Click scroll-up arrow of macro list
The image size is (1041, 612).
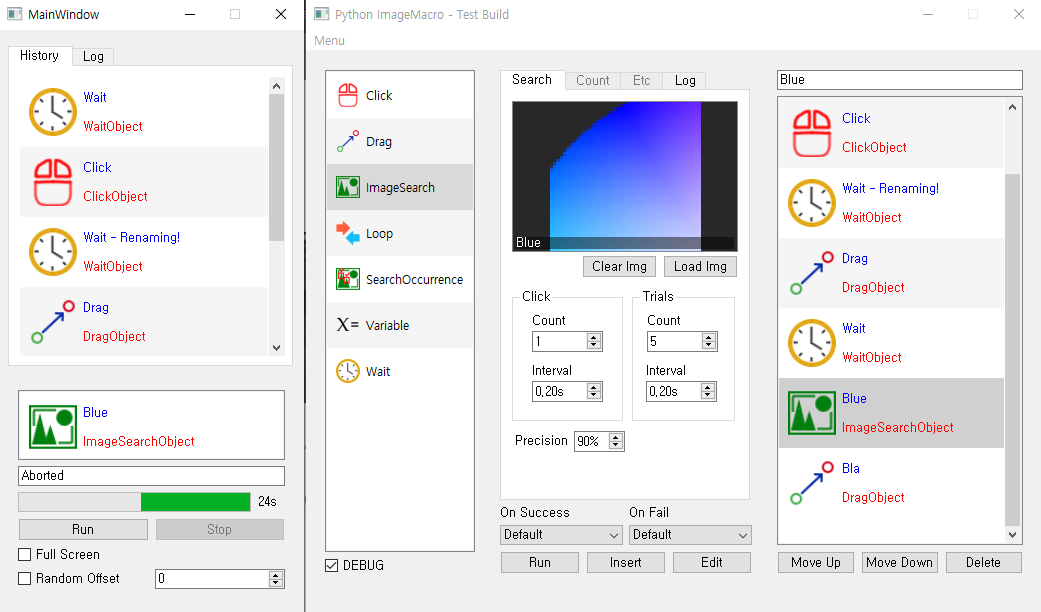pos(1012,107)
